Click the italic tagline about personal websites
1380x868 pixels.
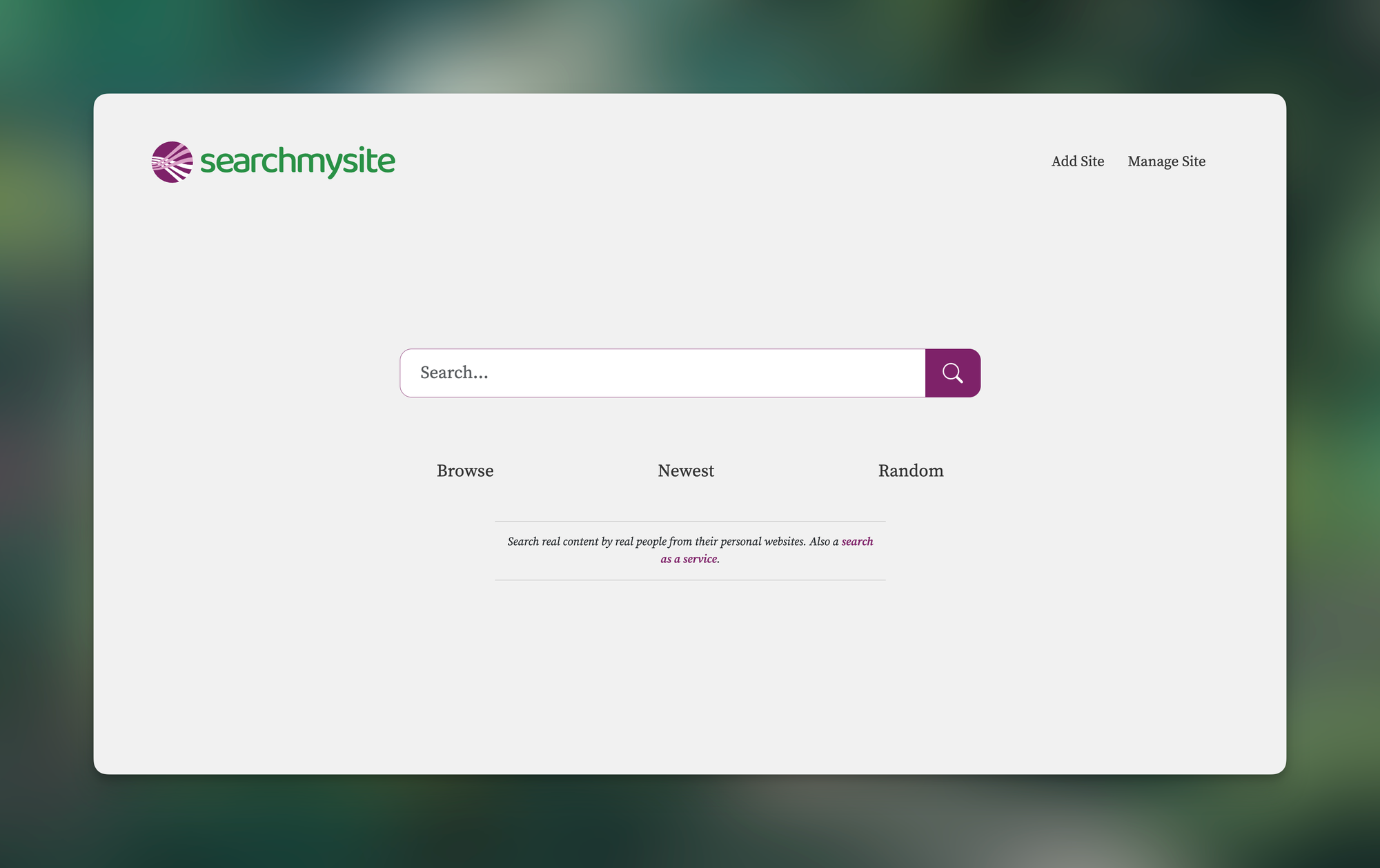pos(655,542)
